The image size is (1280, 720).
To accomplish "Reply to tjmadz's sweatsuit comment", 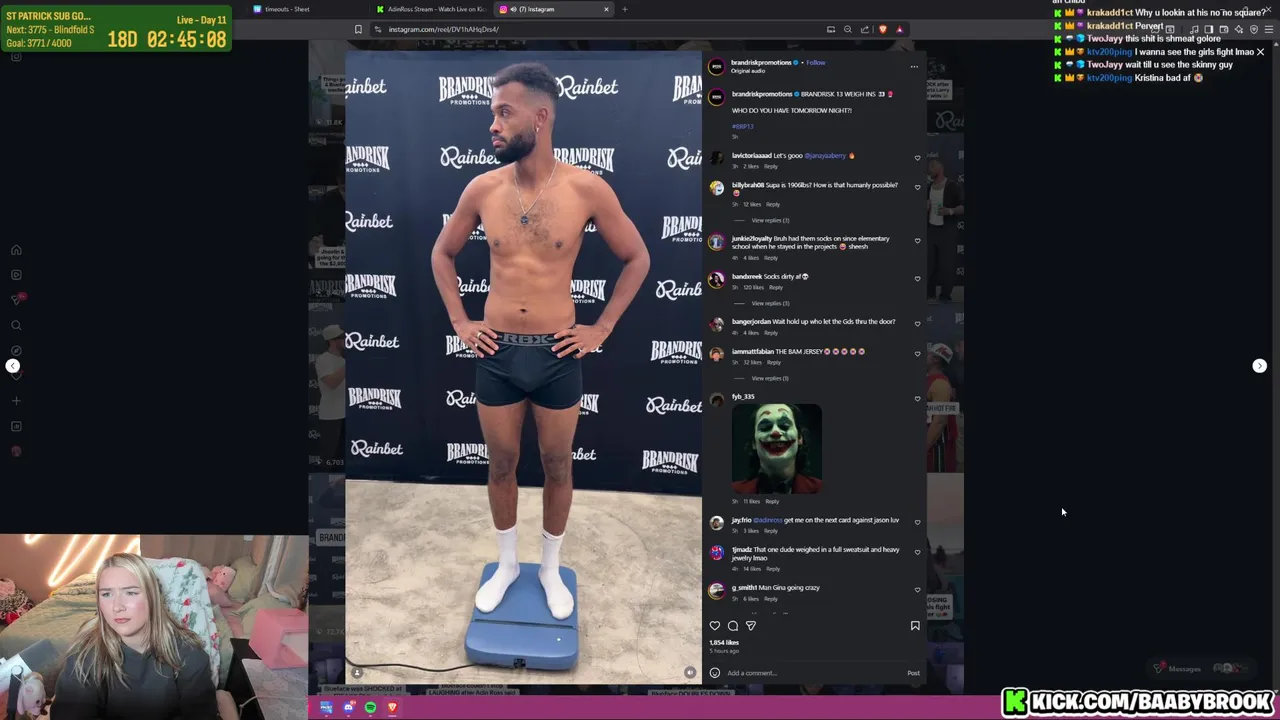I will point(773,569).
